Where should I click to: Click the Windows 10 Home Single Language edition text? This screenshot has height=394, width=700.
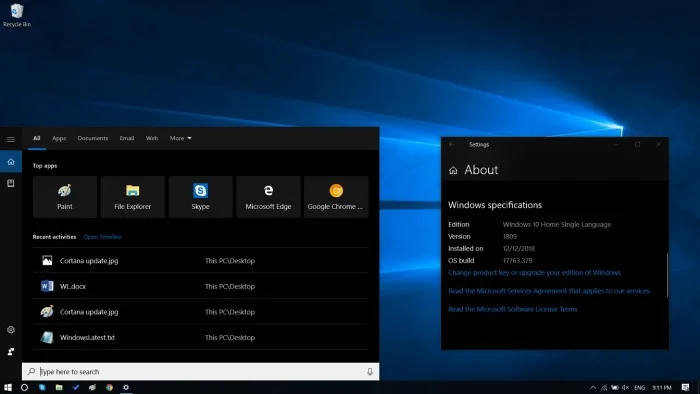click(x=557, y=224)
